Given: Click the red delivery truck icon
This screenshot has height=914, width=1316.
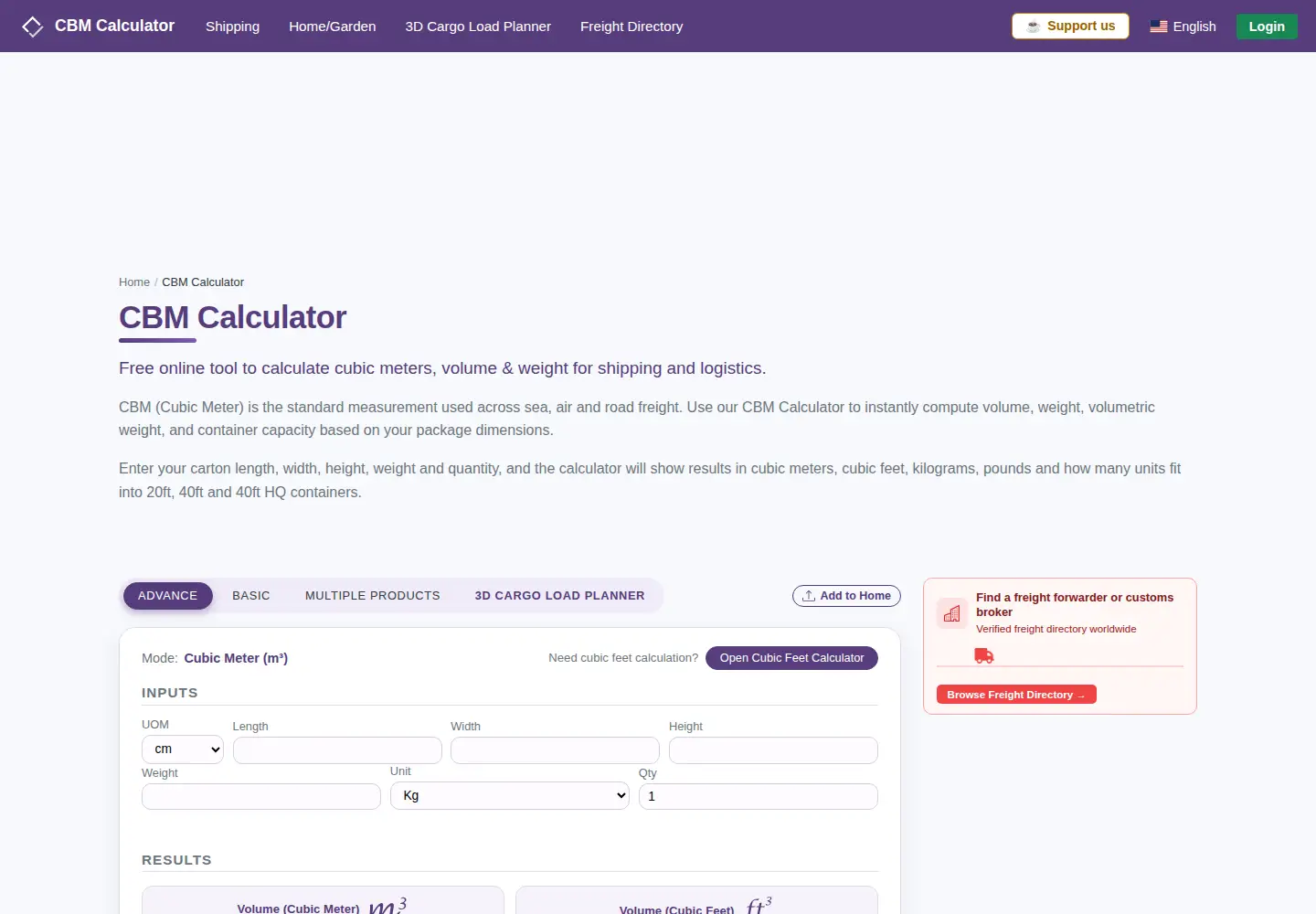Looking at the screenshot, I should (984, 655).
